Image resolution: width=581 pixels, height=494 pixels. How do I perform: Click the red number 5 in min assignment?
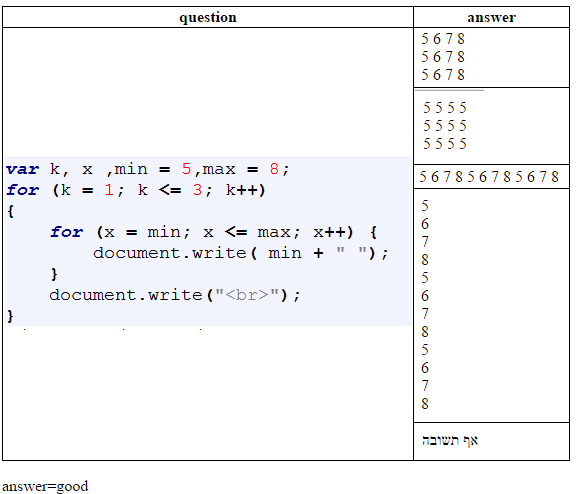tap(186, 169)
